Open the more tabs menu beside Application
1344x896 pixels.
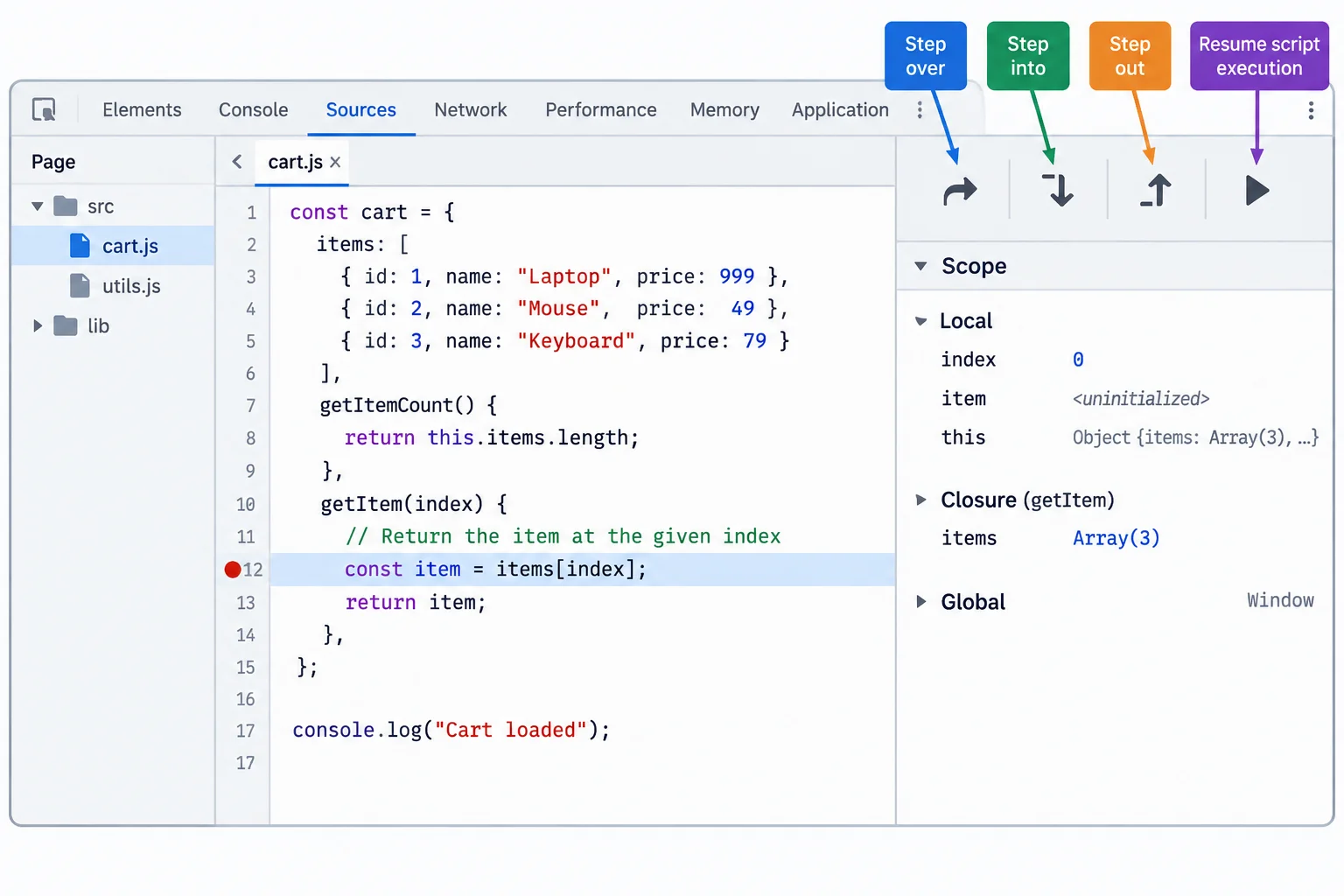920,109
